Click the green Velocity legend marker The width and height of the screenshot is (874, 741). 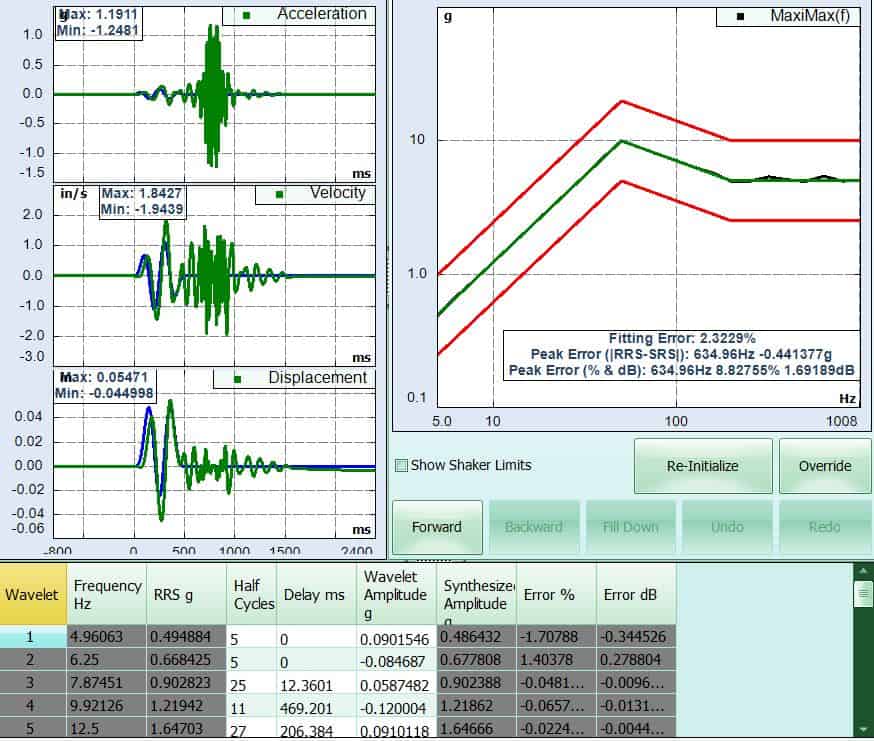pyautogui.click(x=279, y=194)
